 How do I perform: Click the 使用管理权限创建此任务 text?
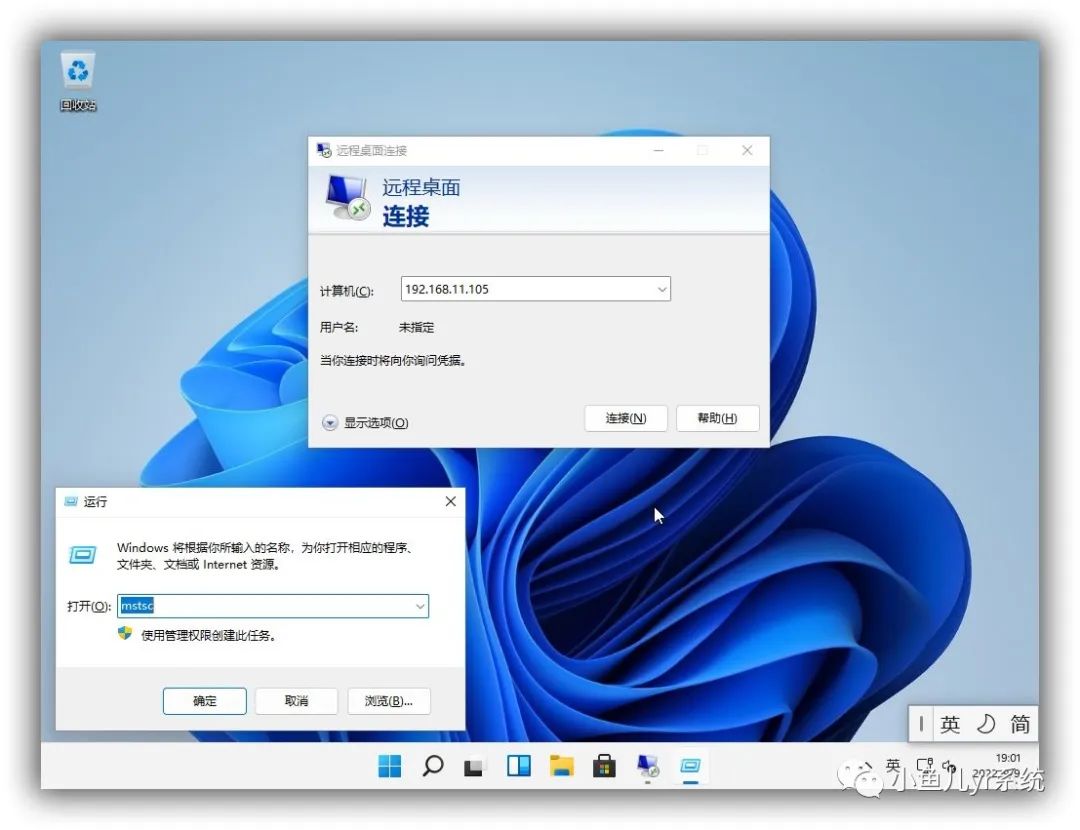pos(209,635)
